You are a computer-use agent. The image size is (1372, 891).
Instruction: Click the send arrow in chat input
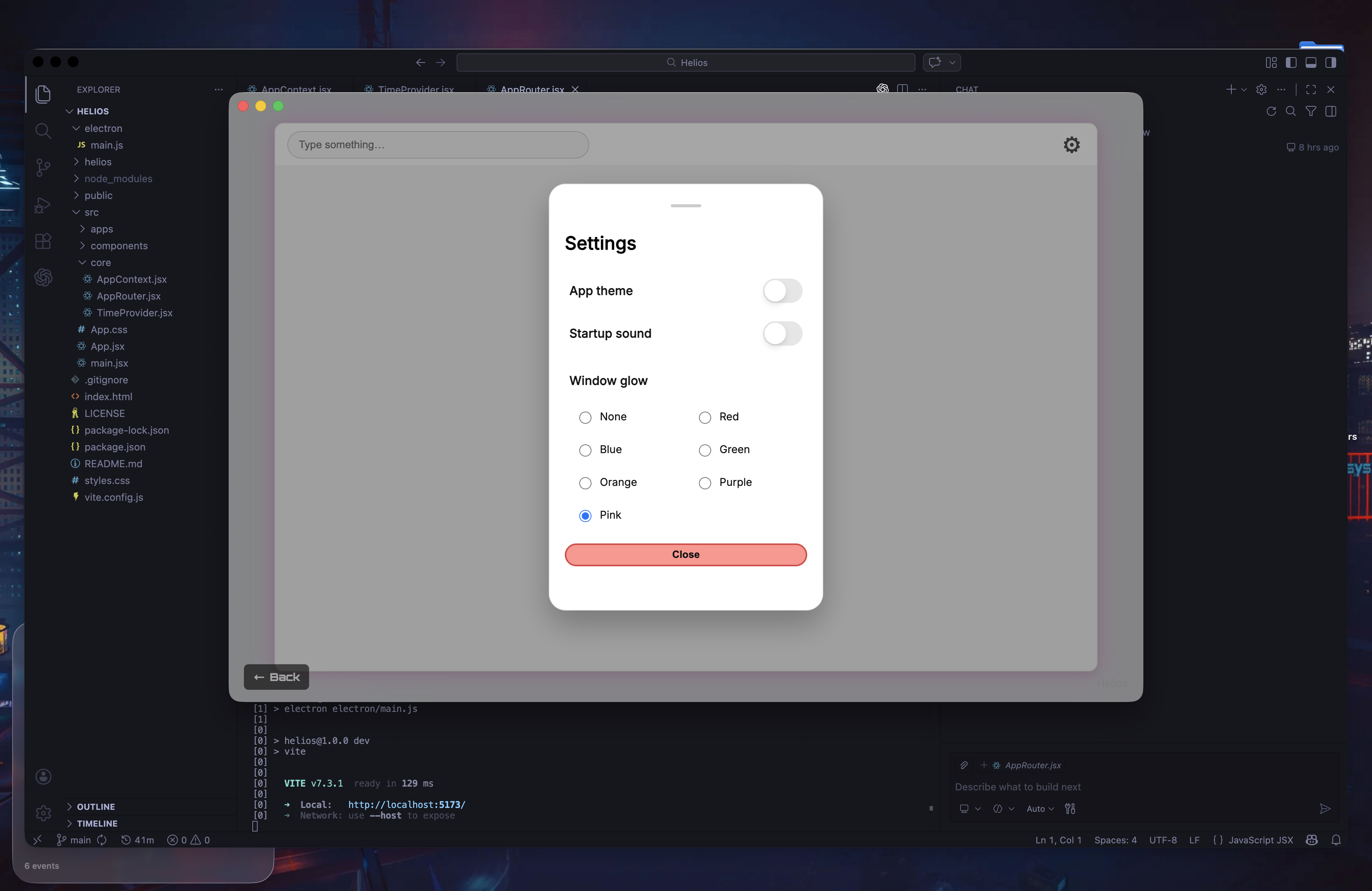(1325, 809)
